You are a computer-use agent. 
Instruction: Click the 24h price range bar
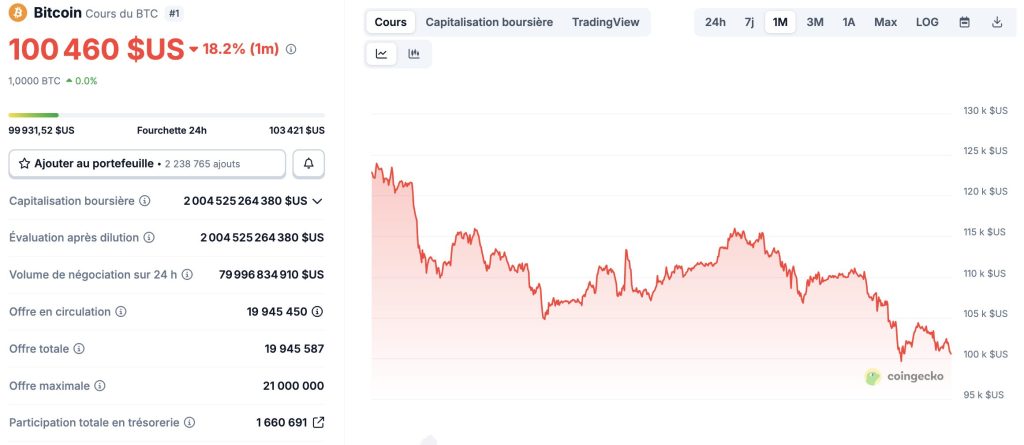(166, 115)
